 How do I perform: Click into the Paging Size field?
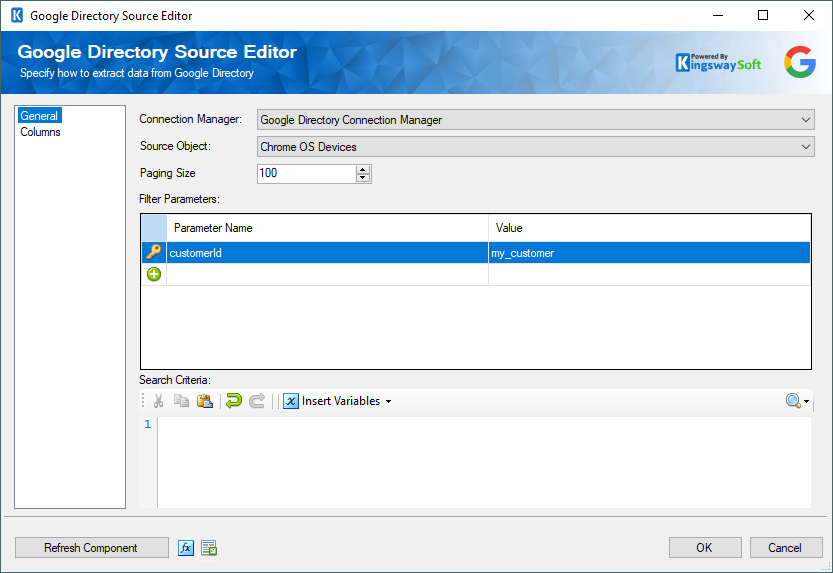307,173
